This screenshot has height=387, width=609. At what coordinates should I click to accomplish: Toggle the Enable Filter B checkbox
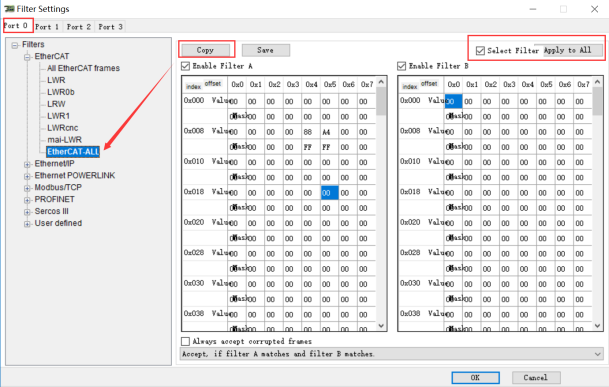[x=402, y=66]
